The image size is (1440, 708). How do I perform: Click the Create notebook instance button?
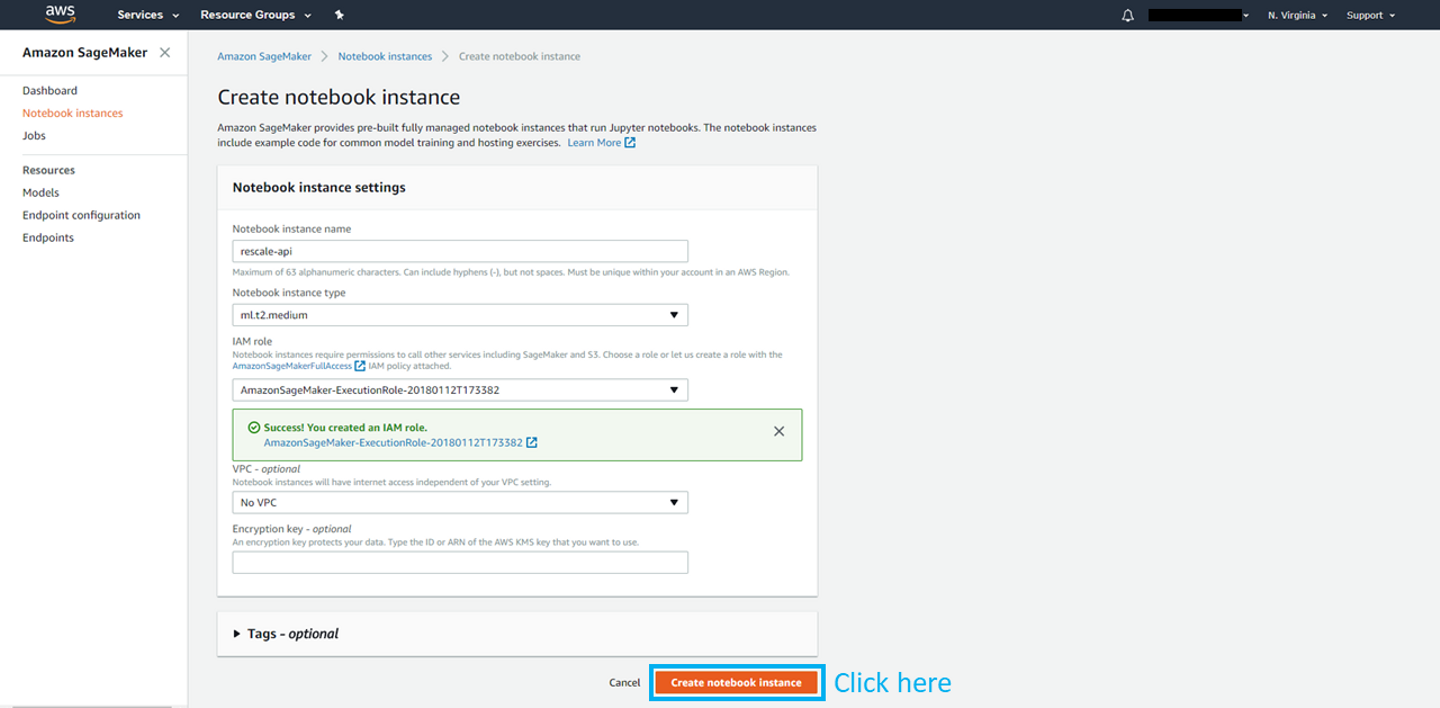pyautogui.click(x=736, y=683)
